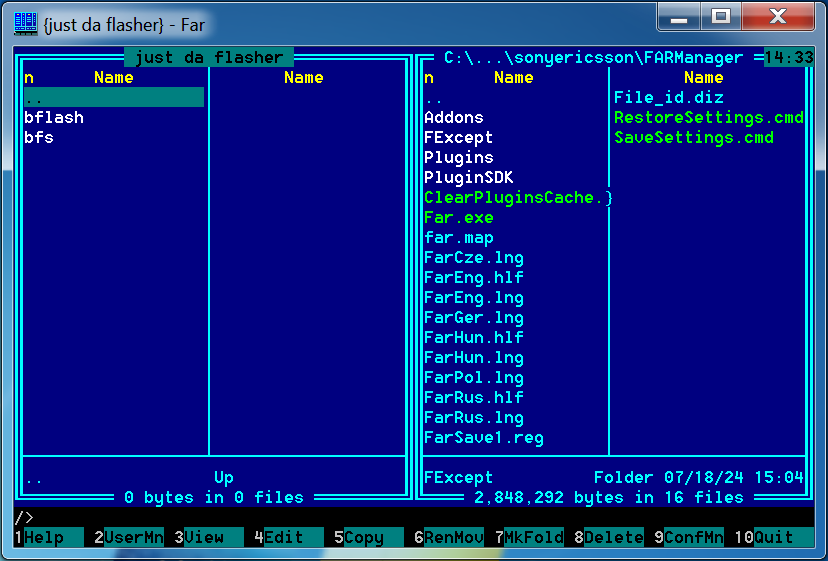Click the 'n' sort marker in right panel
The height and width of the screenshot is (561, 828).
(429, 78)
